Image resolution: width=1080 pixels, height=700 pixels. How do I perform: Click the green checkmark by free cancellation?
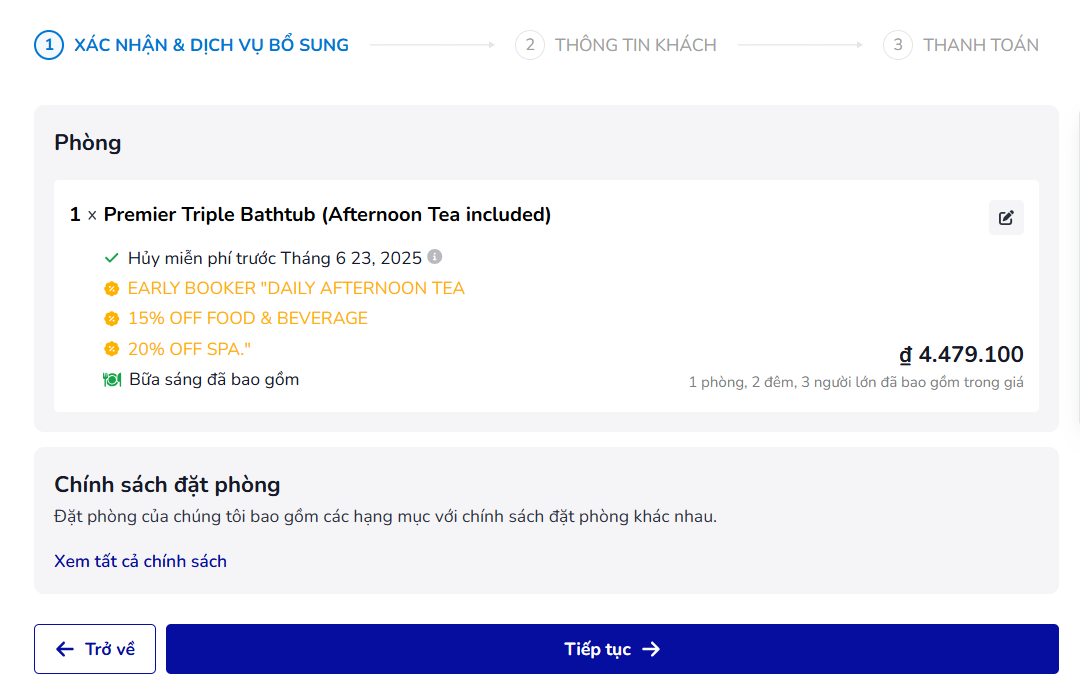tap(112, 258)
